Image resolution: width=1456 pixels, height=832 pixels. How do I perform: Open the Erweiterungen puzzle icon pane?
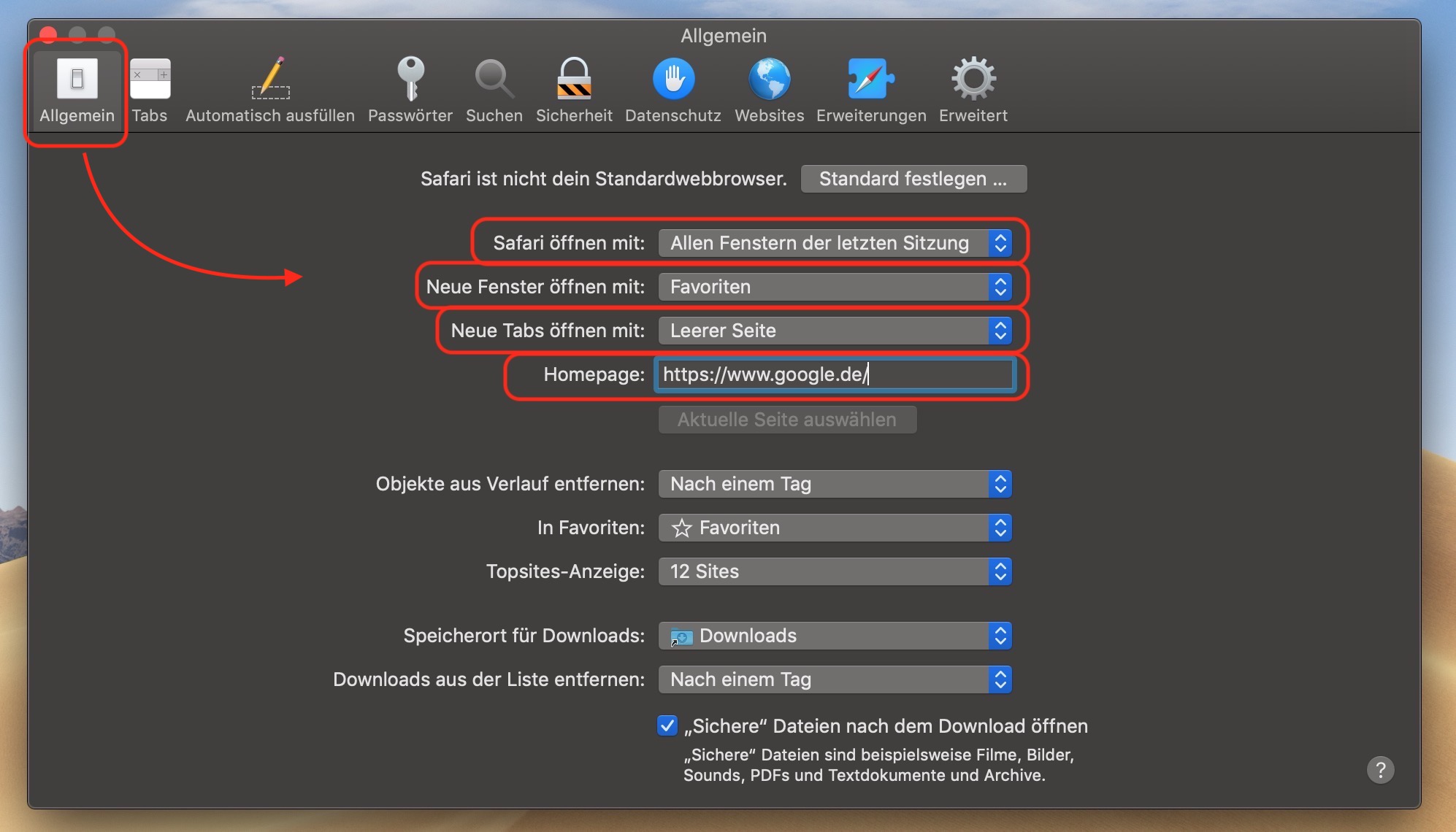click(870, 89)
